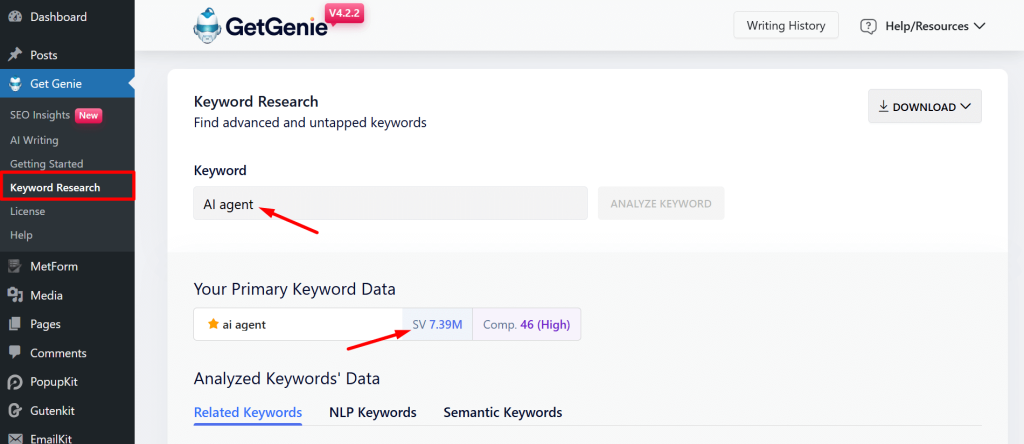Click the Help/Resources label
The height and width of the screenshot is (444, 1024).
(x=927, y=26)
